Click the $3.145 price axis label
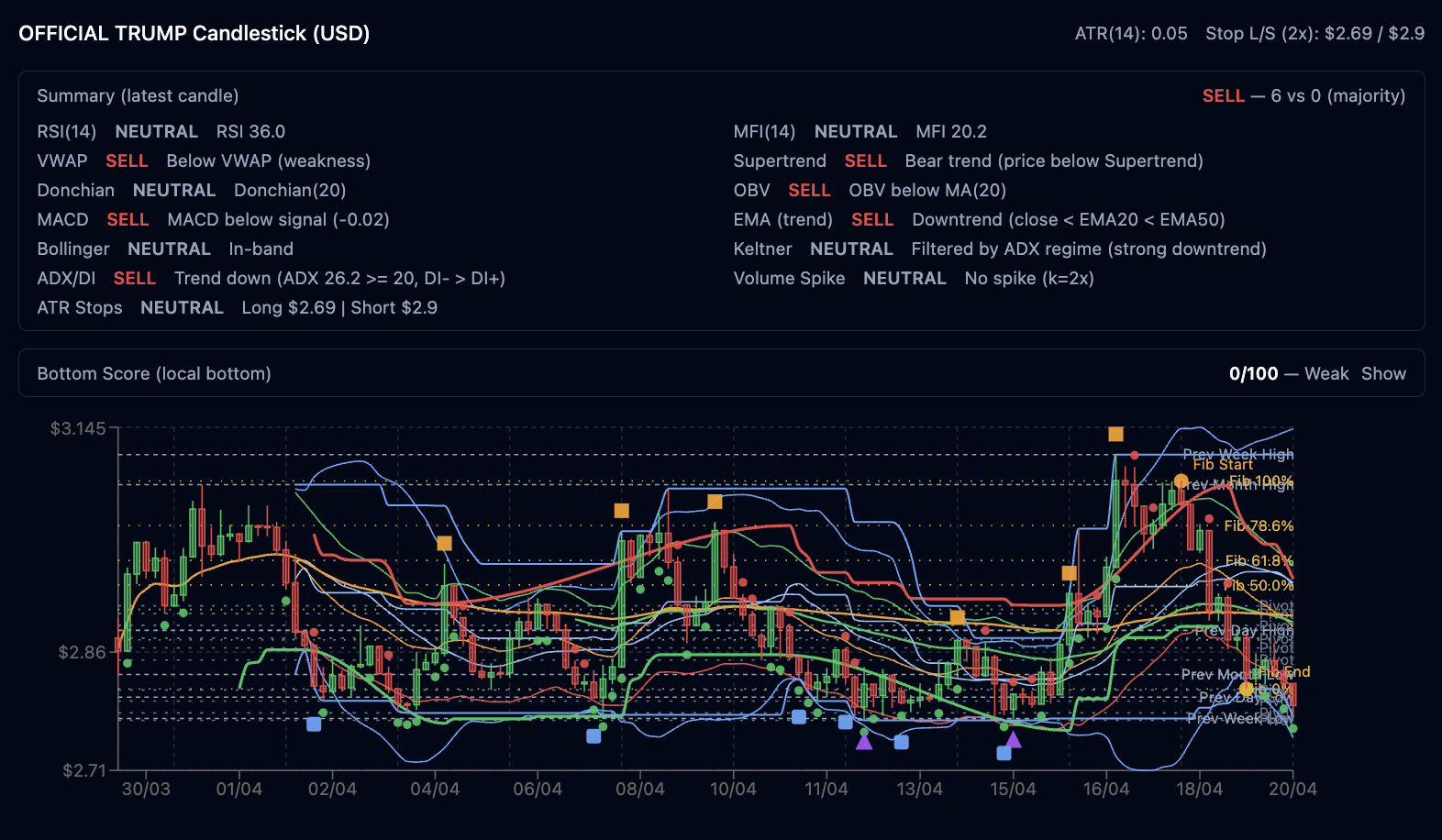The width and height of the screenshot is (1442, 840). [x=78, y=428]
